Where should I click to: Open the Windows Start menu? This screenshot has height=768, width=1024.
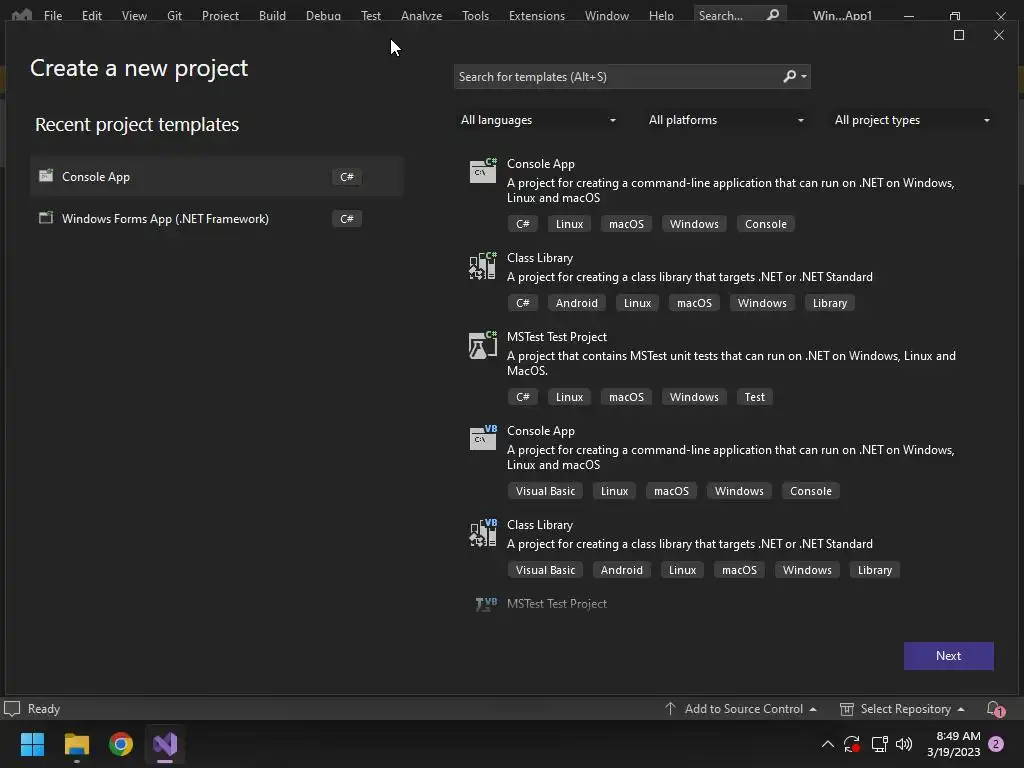(32, 744)
